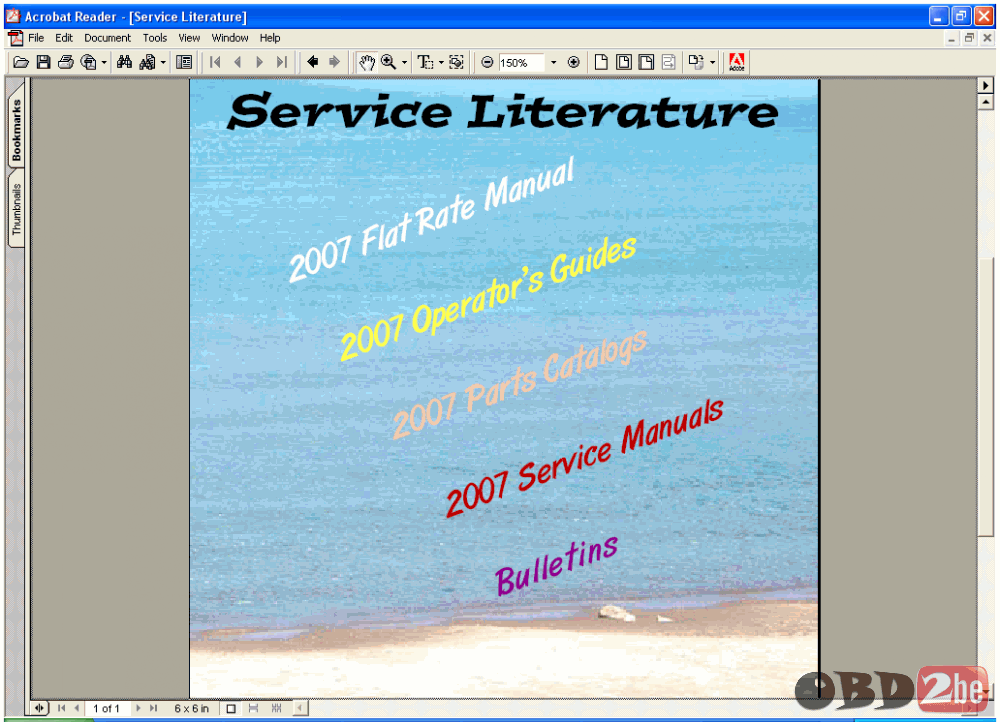Click horizontal scrollbar left arrow

tap(299, 708)
